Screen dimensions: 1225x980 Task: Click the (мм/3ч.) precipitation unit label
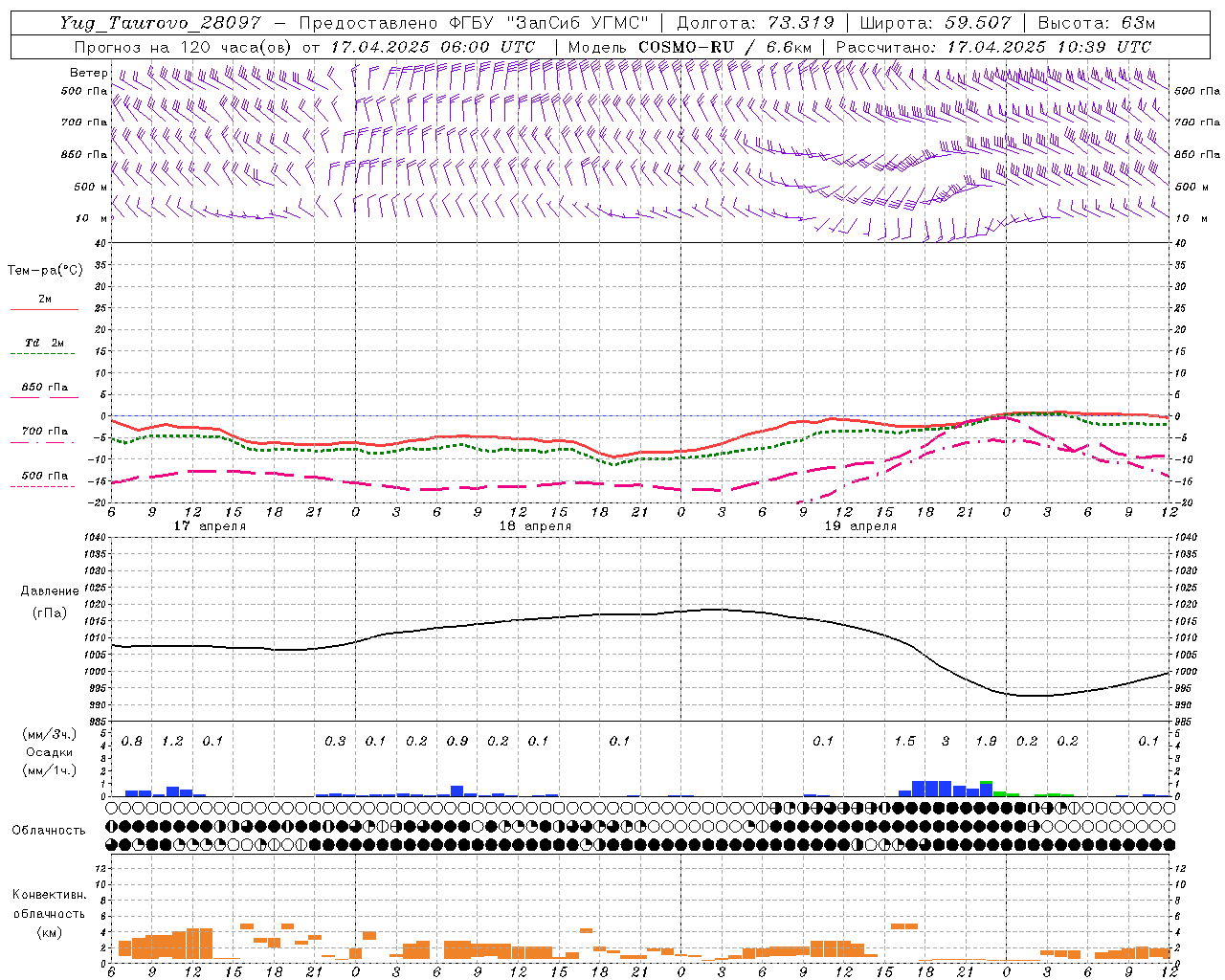click(x=49, y=735)
